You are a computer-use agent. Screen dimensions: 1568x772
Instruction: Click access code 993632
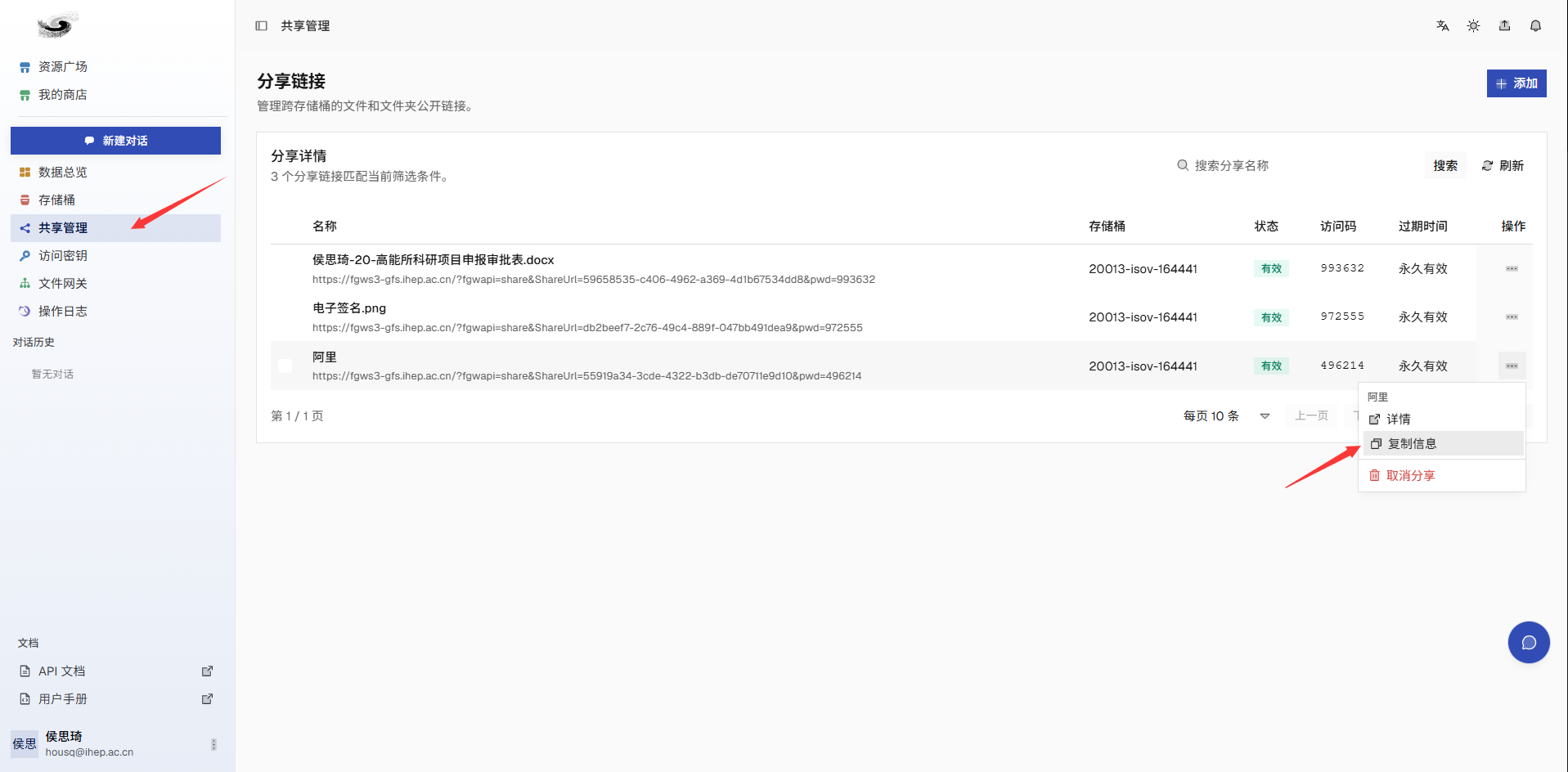[x=1342, y=268]
